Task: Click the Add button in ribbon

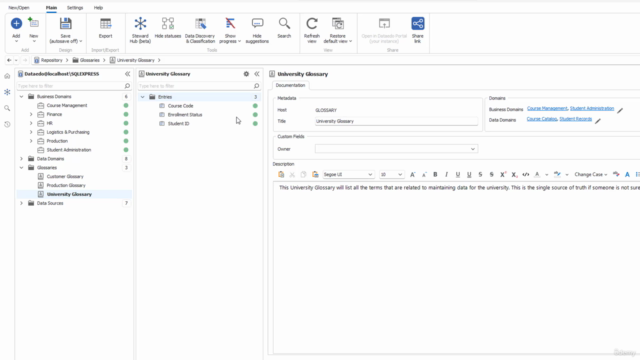Action: [x=16, y=29]
